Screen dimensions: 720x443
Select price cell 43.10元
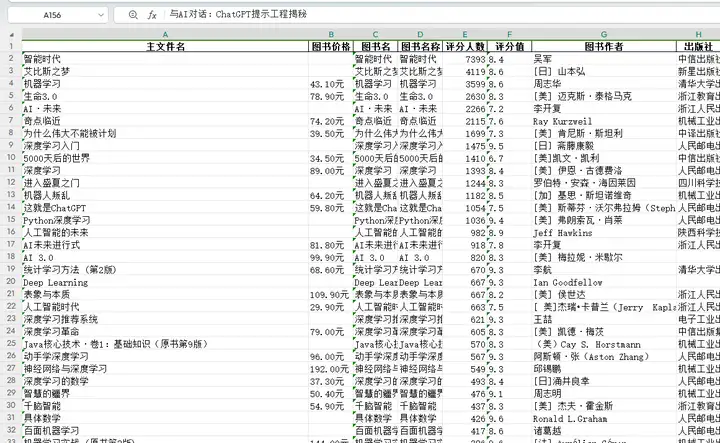click(x=331, y=84)
